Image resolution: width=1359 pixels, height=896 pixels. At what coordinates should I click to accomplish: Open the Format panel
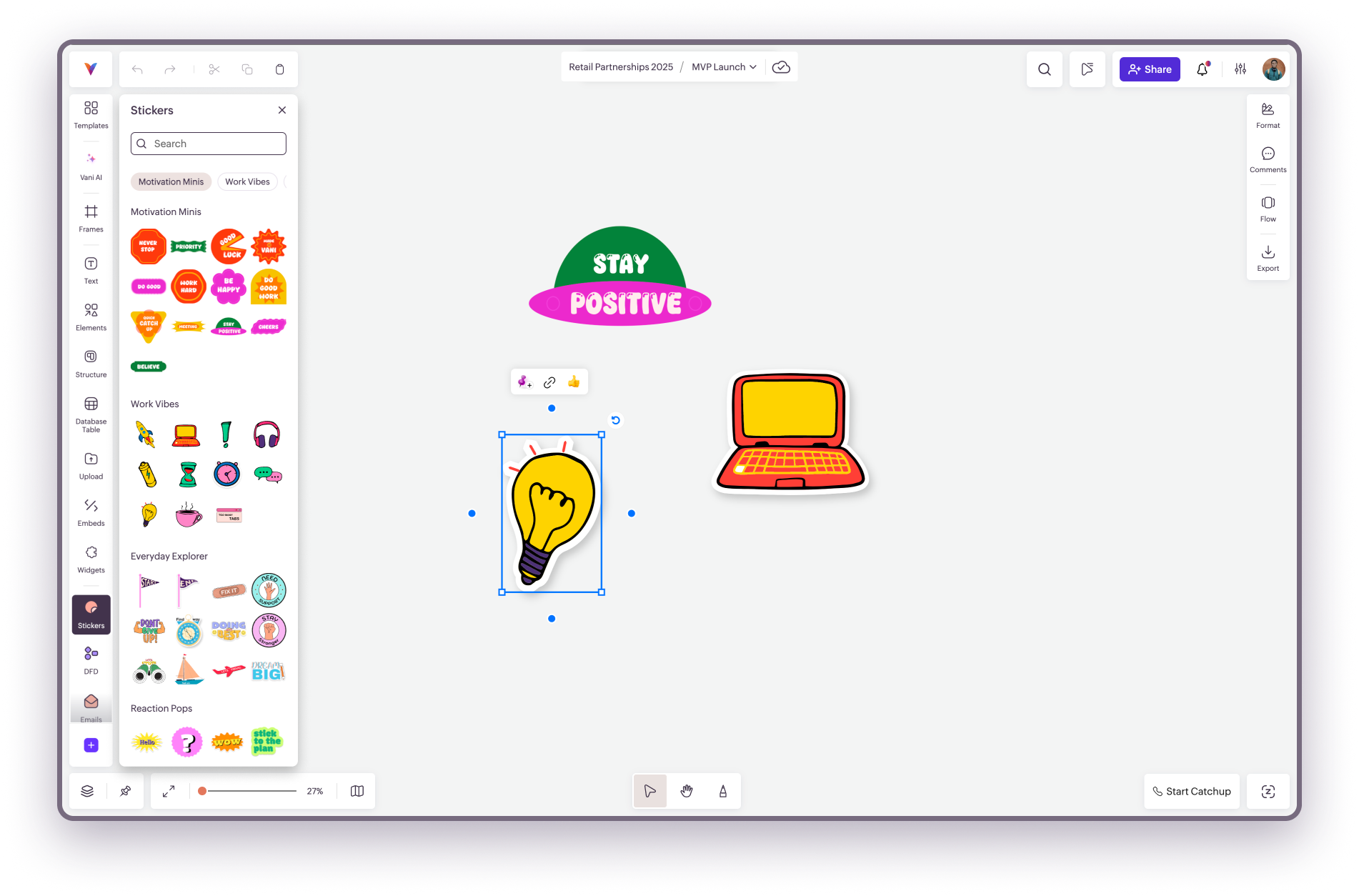pyautogui.click(x=1268, y=115)
